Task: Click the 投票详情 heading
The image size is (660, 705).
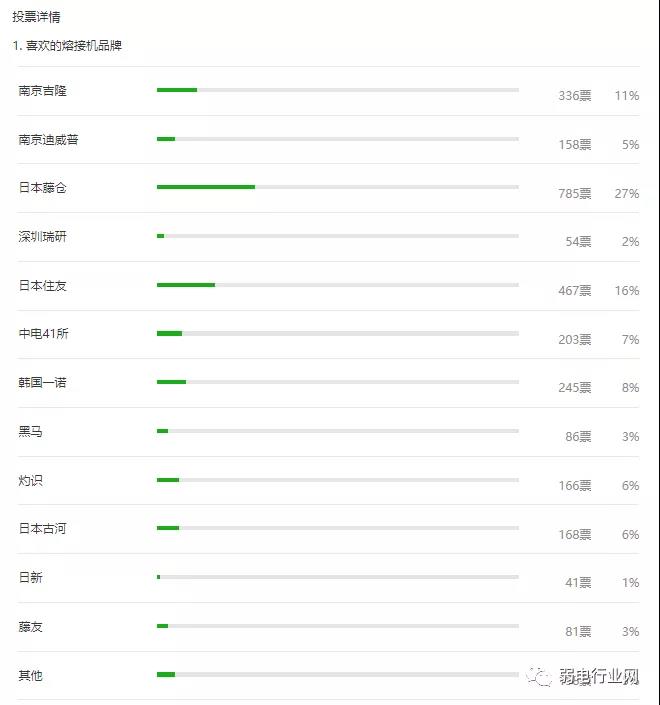Action: [35, 17]
